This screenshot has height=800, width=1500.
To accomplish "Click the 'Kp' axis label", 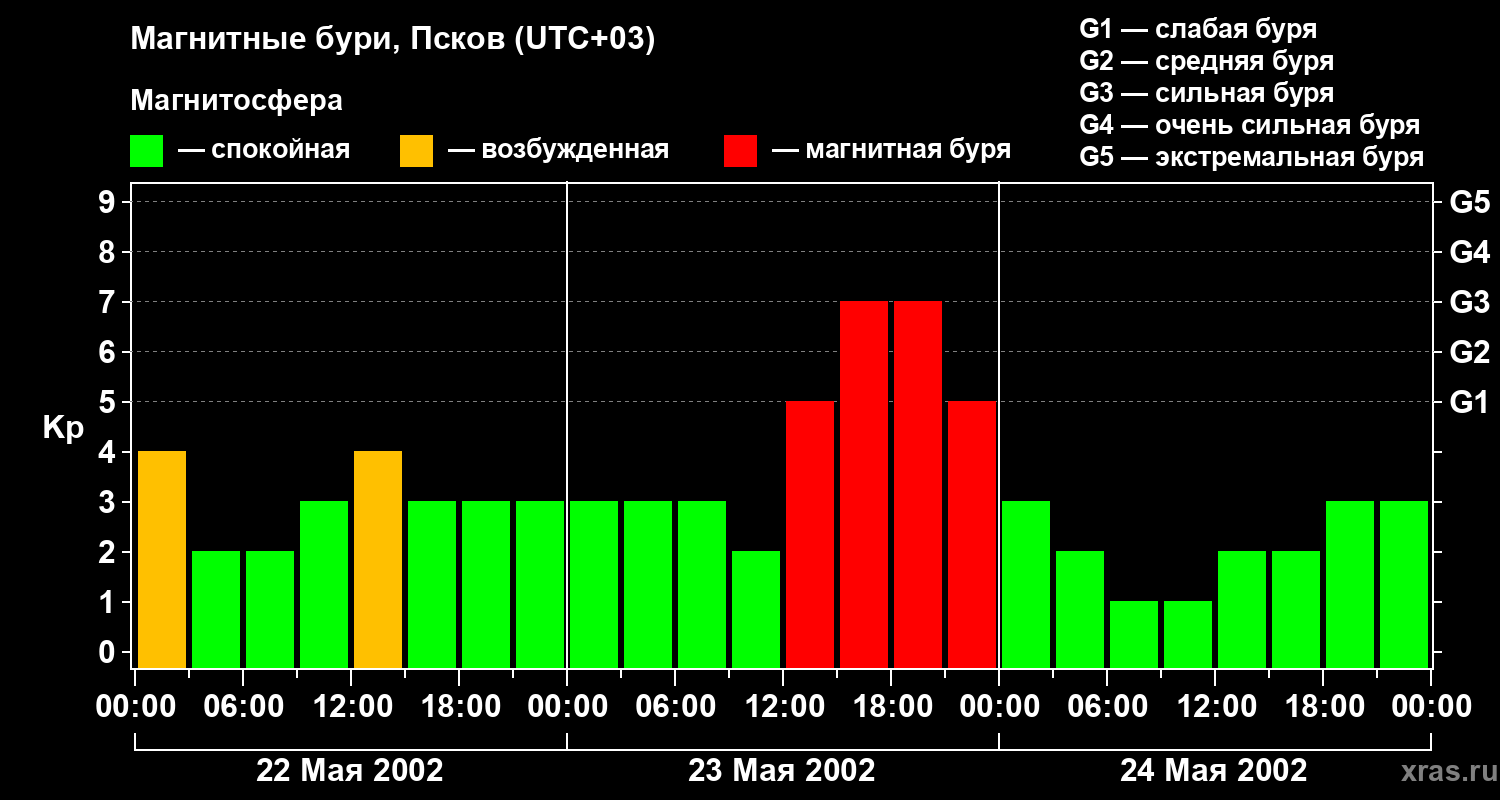I will [62, 428].
